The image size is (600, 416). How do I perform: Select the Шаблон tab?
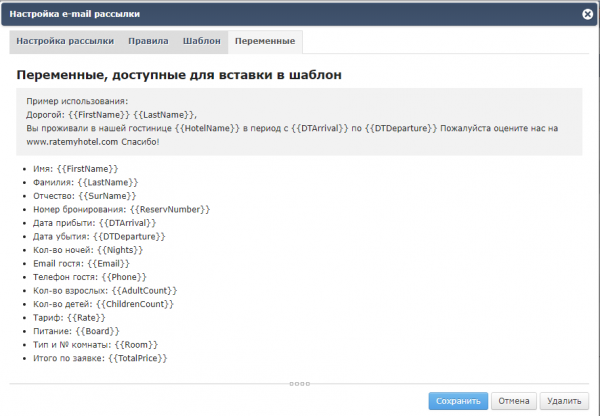click(x=201, y=42)
